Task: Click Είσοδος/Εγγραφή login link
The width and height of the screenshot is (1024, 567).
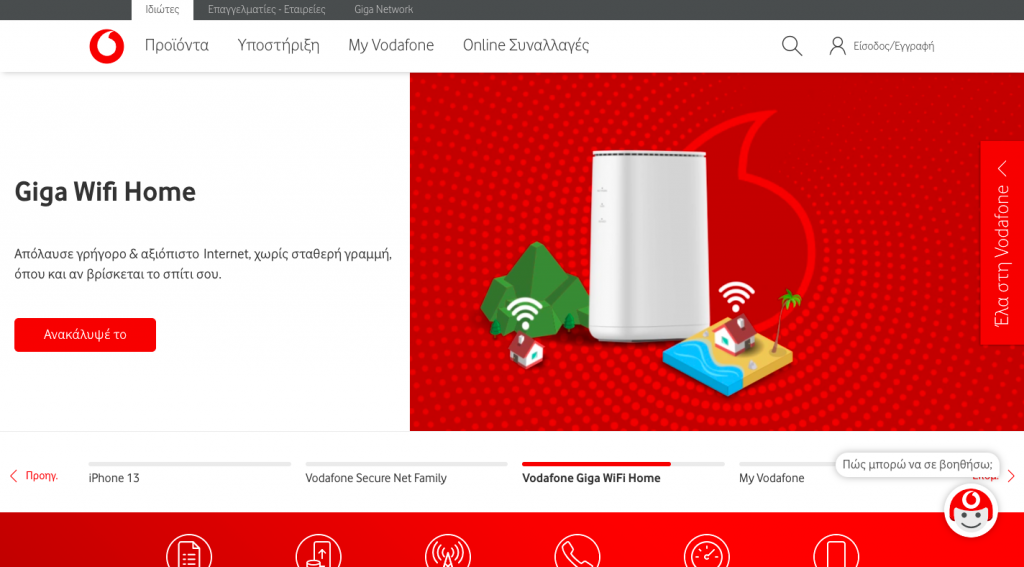Action: pos(893,46)
